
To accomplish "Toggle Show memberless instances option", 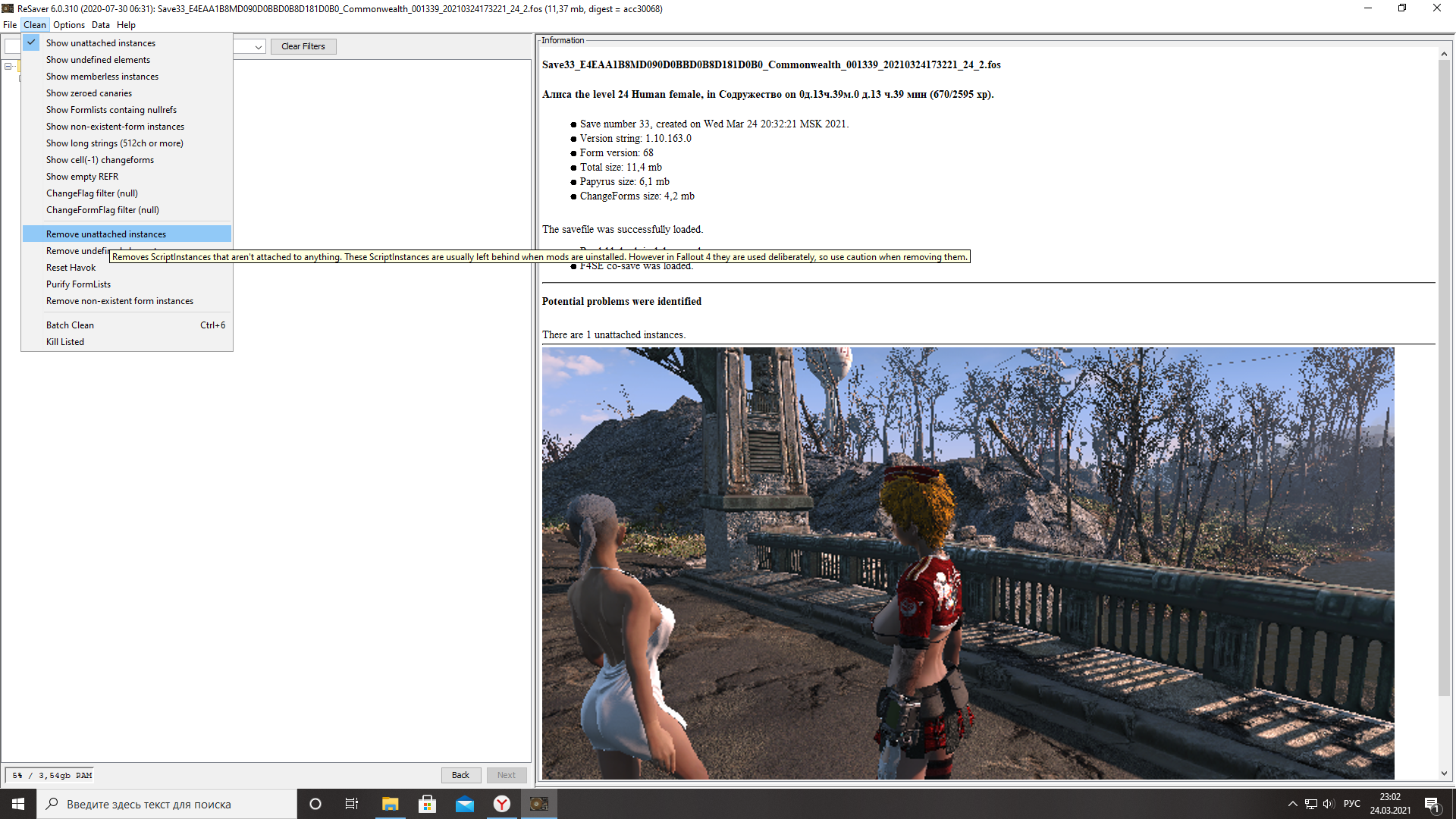I will click(102, 77).
